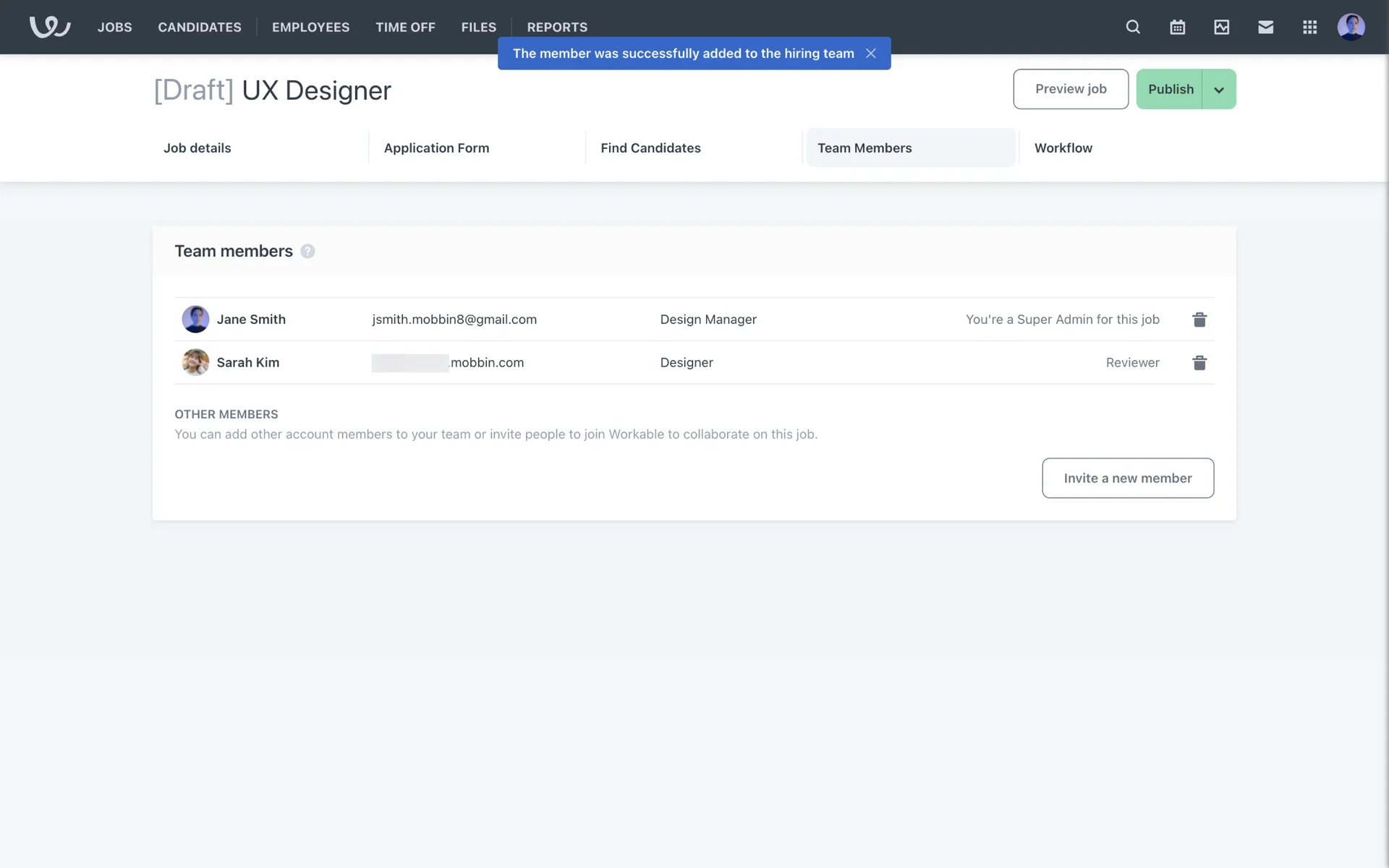Click the Preview job button
The image size is (1389, 868).
tap(1070, 89)
